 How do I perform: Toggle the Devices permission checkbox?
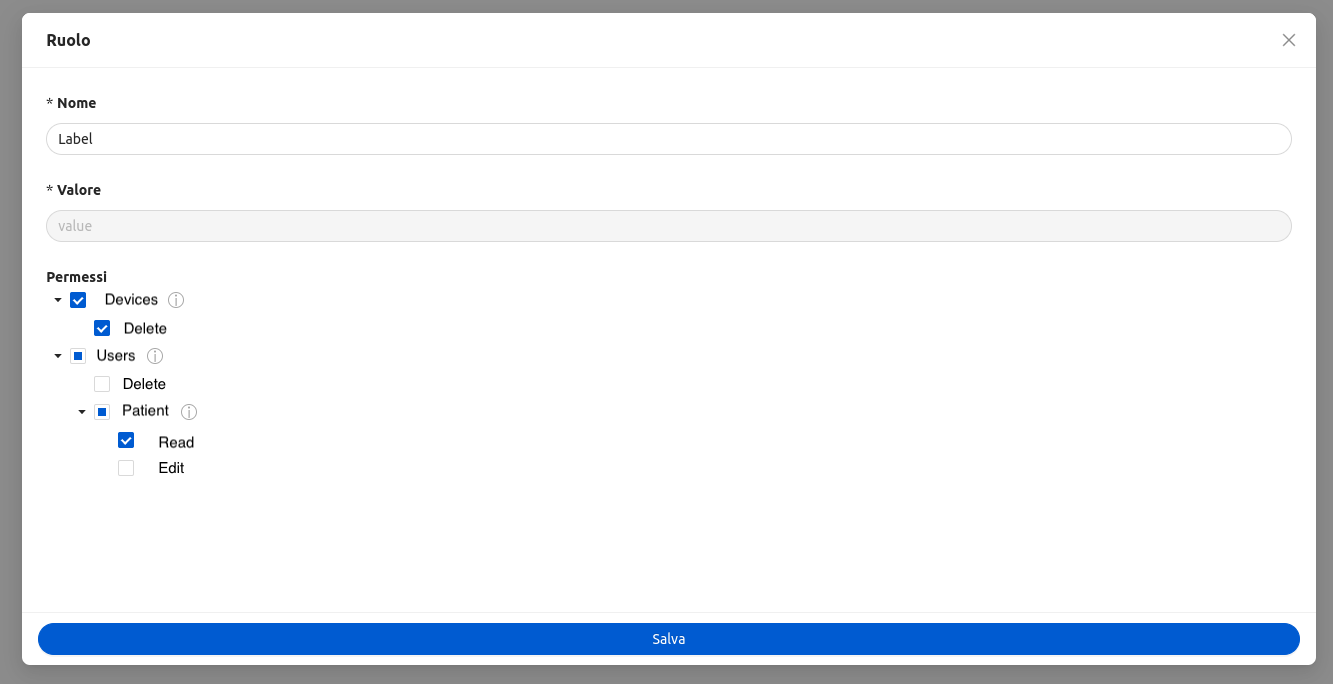[x=78, y=299]
